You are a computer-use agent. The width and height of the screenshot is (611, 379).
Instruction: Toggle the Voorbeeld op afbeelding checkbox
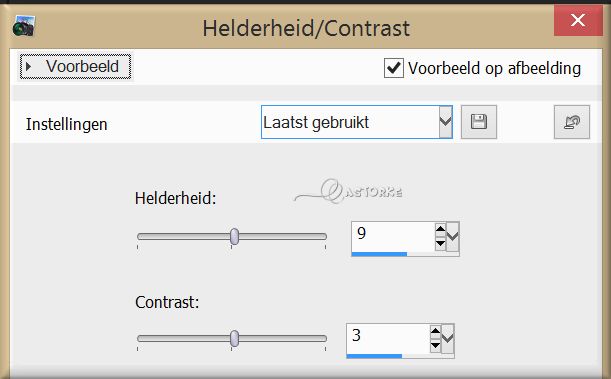tap(394, 68)
